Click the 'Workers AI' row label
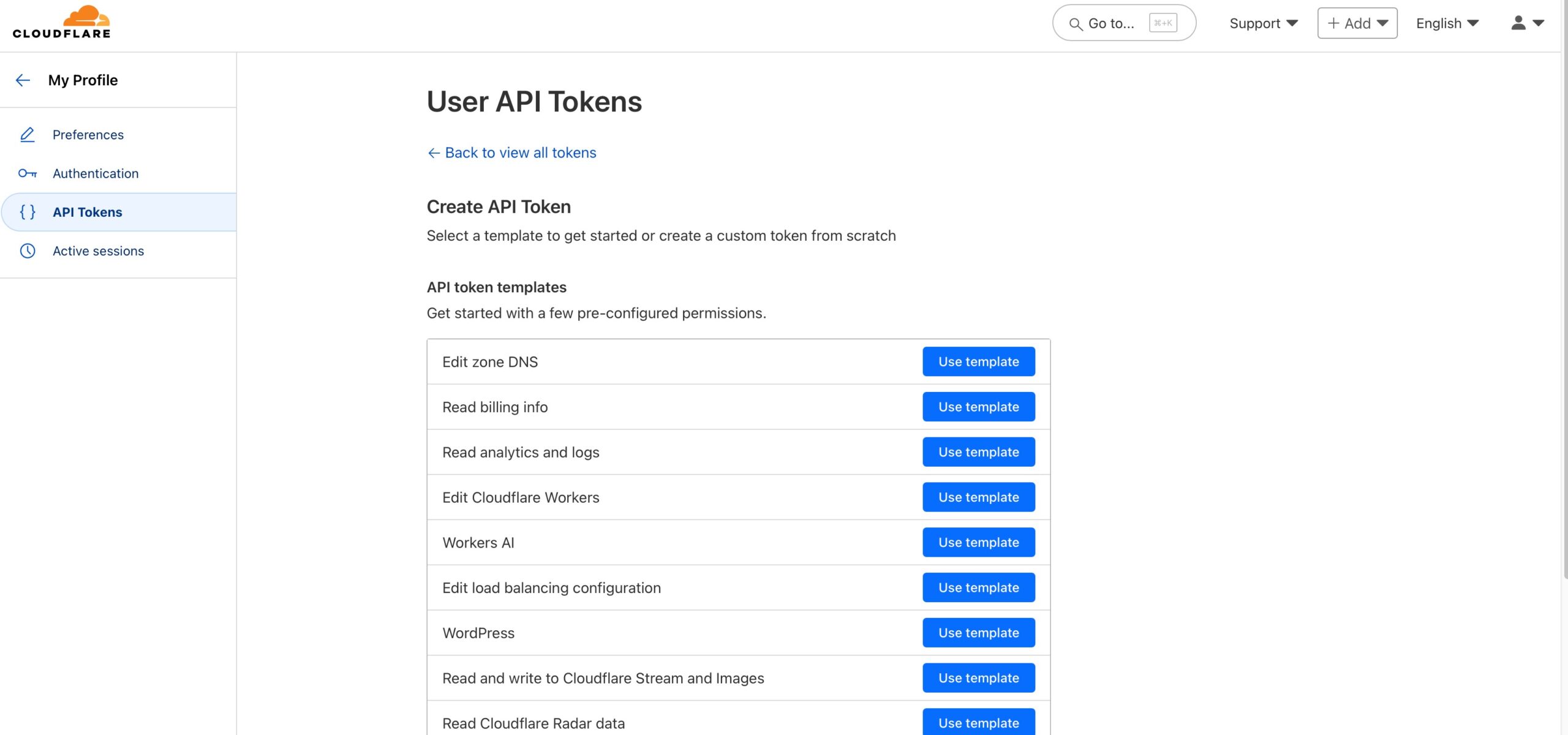 (x=478, y=543)
